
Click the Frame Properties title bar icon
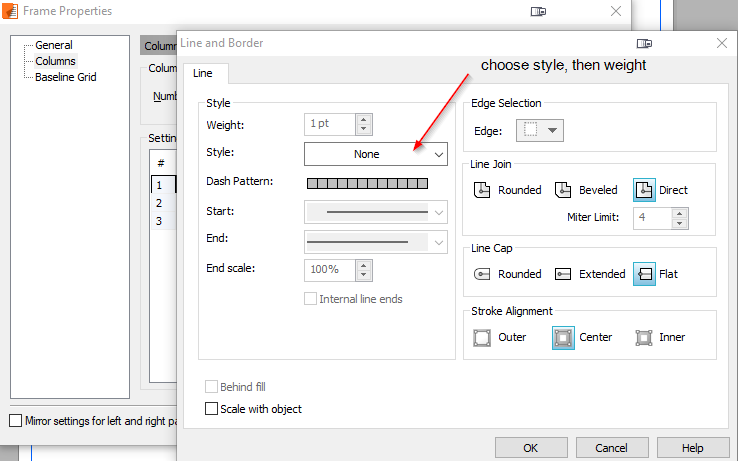[x=538, y=11]
